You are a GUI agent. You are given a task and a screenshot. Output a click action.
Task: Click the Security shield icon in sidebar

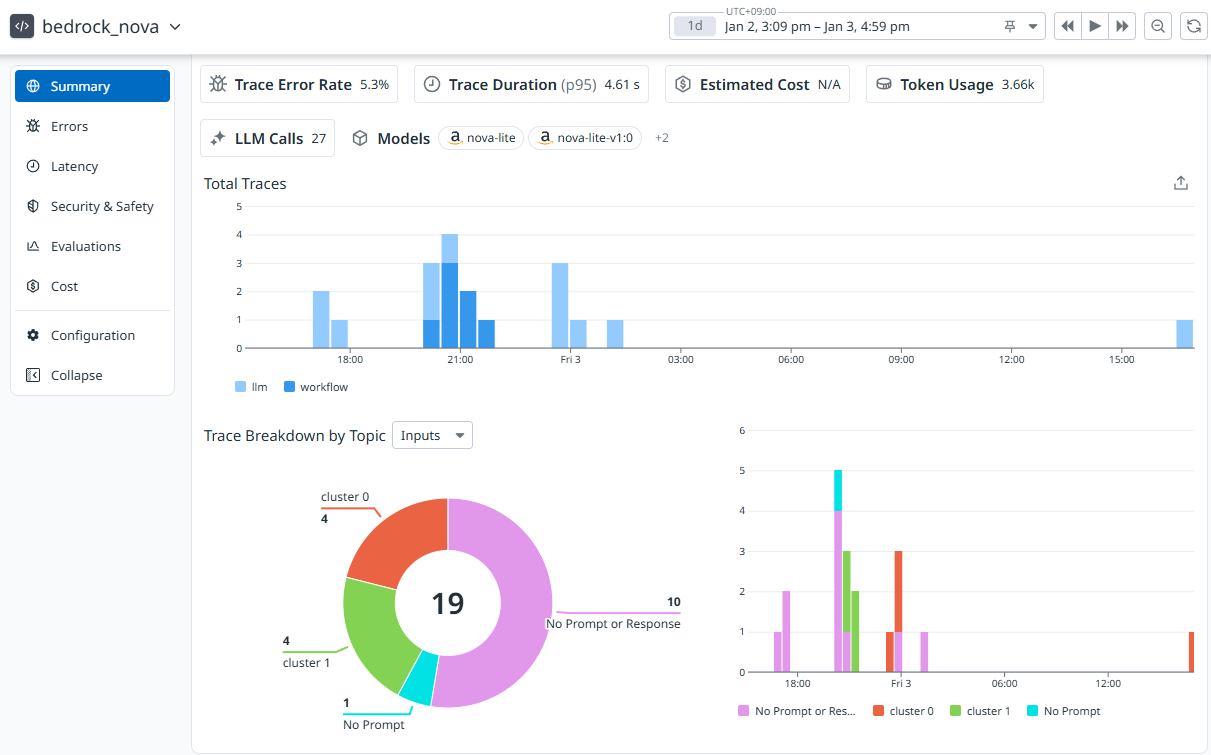[33, 206]
